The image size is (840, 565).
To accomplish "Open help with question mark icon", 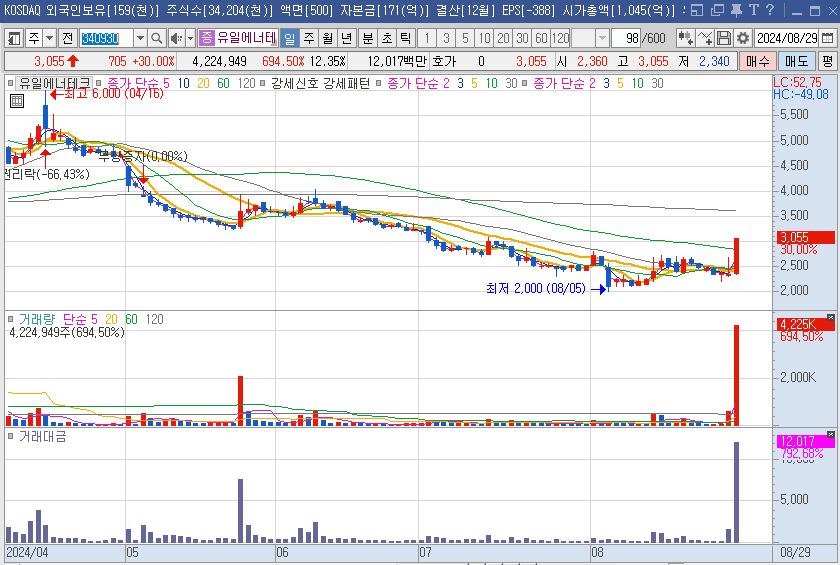I will coord(770,10).
